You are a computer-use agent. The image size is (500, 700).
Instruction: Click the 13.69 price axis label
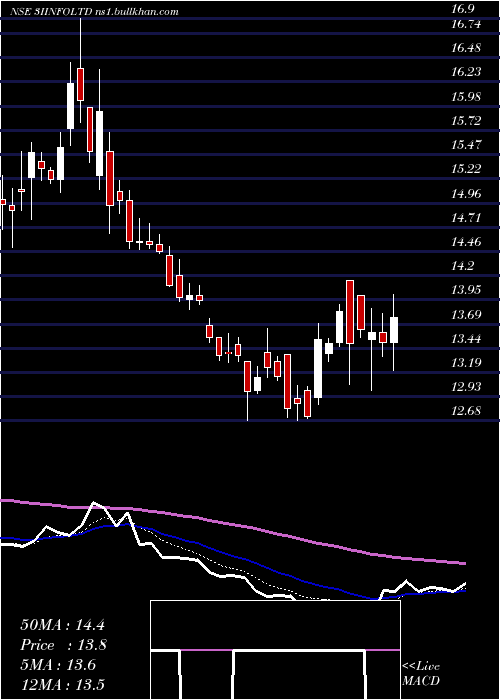(467, 315)
